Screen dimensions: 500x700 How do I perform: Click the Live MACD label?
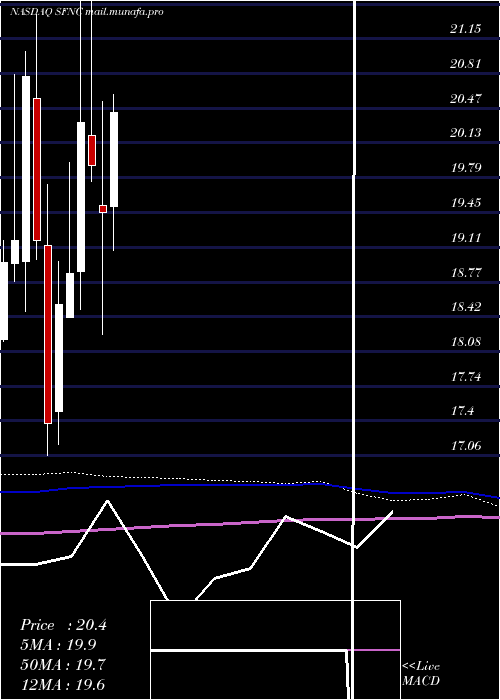click(421, 674)
